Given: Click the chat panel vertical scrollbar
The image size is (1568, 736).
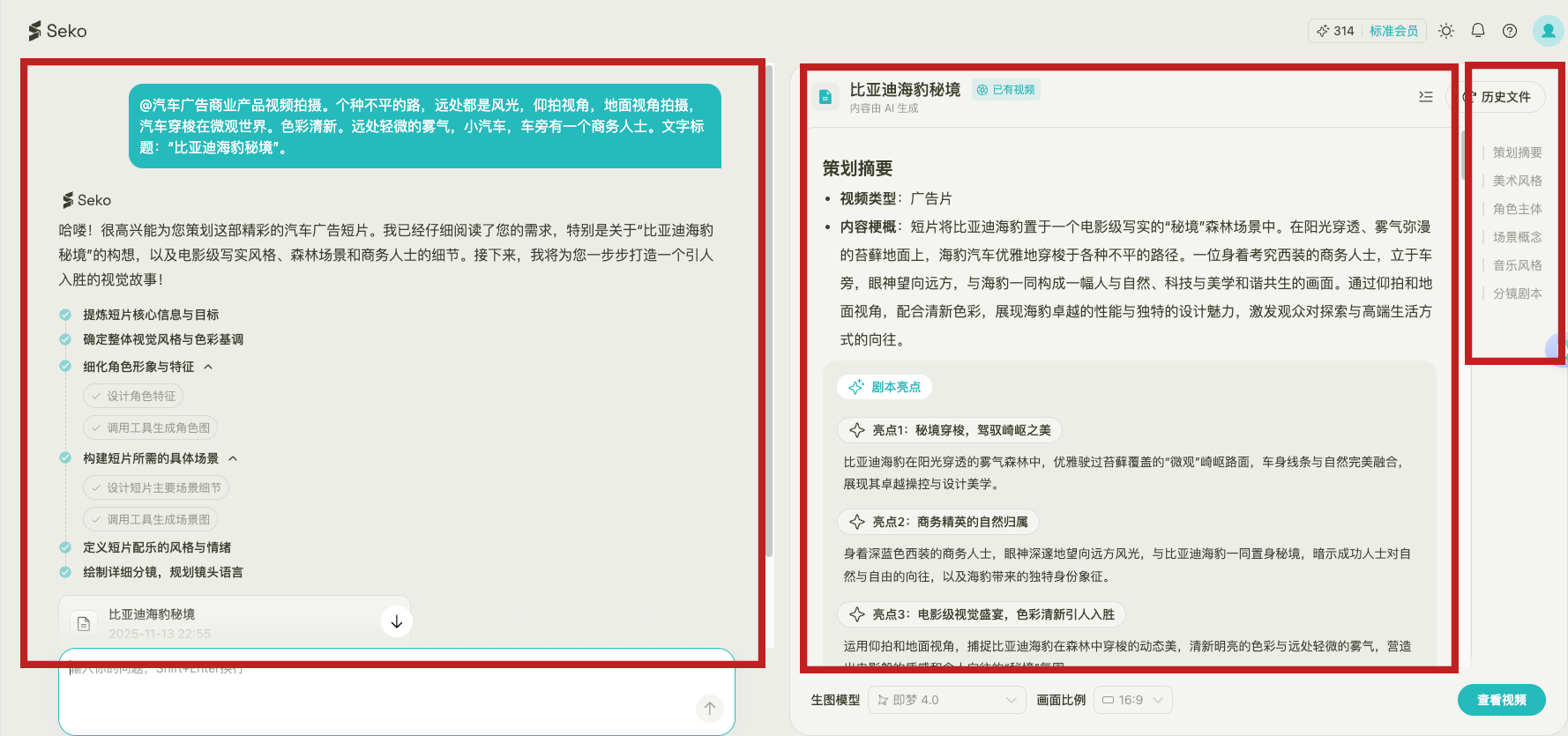Looking at the screenshot, I should click(x=769, y=313).
